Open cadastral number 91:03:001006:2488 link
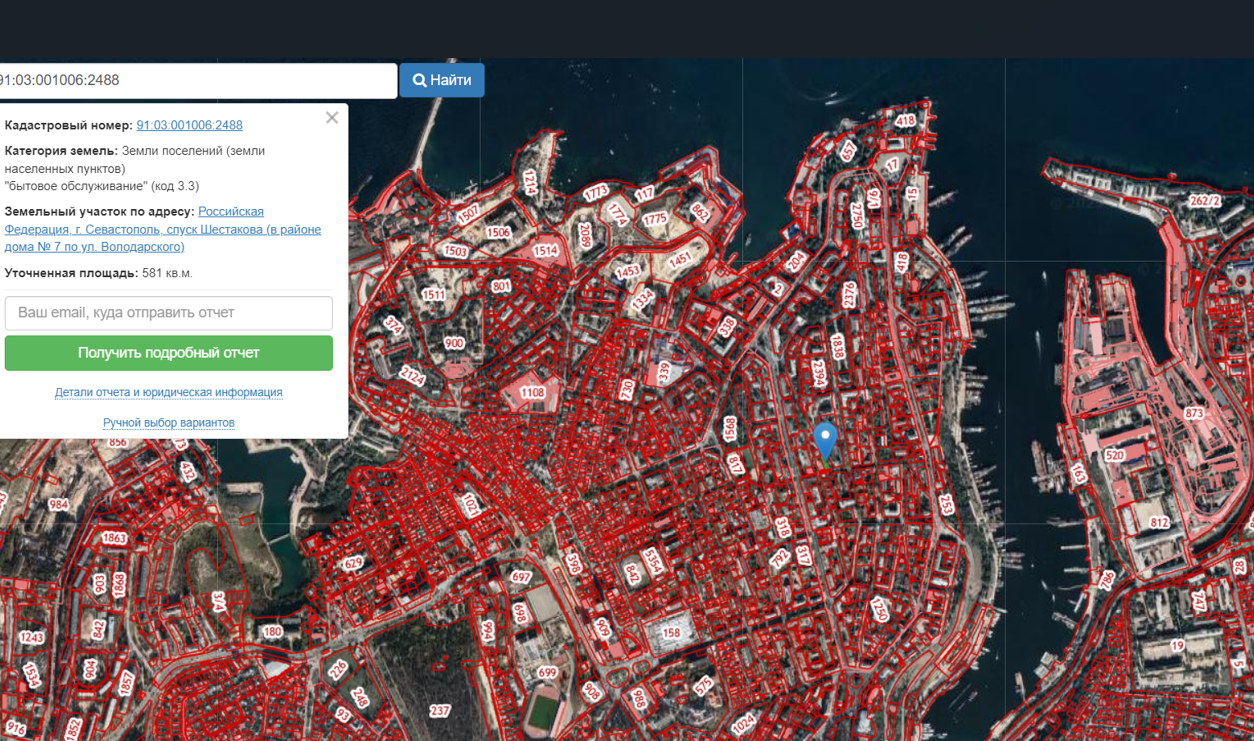 tap(189, 125)
